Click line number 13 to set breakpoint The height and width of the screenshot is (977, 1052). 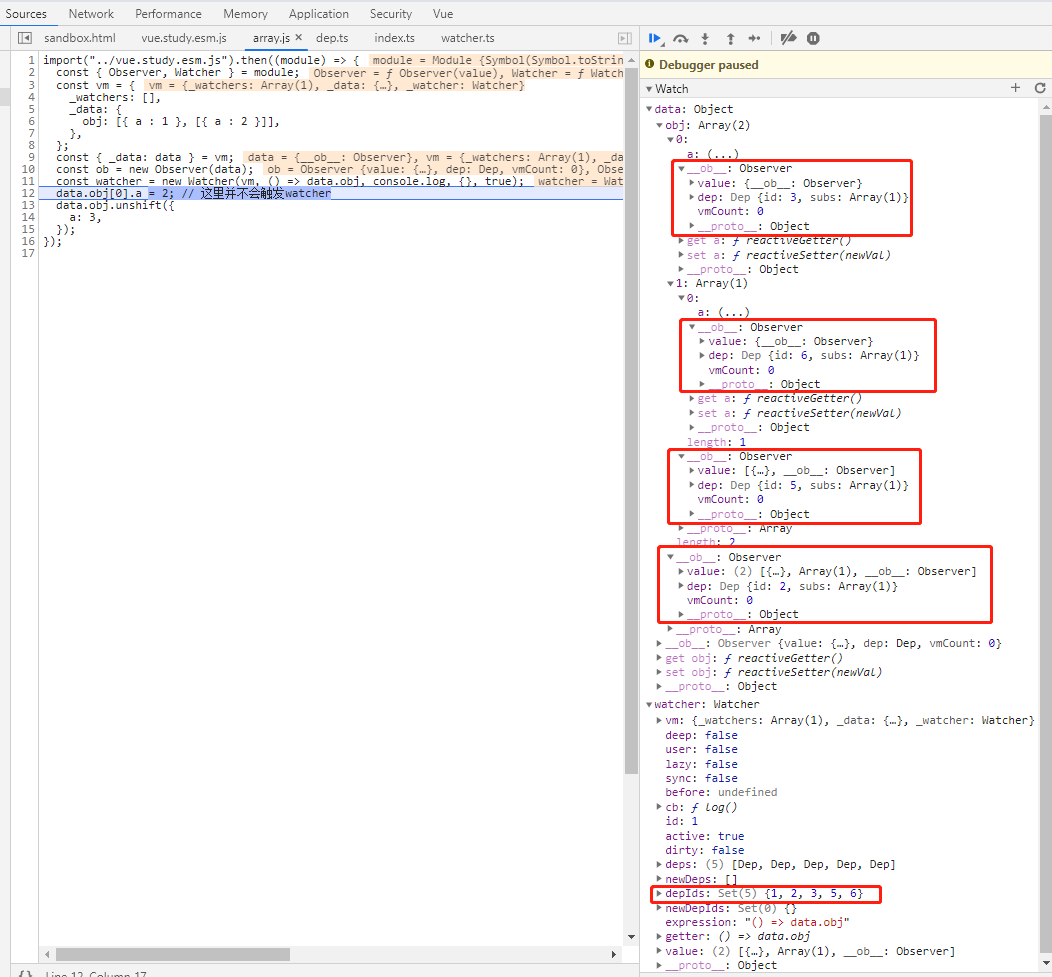[x=31, y=205]
